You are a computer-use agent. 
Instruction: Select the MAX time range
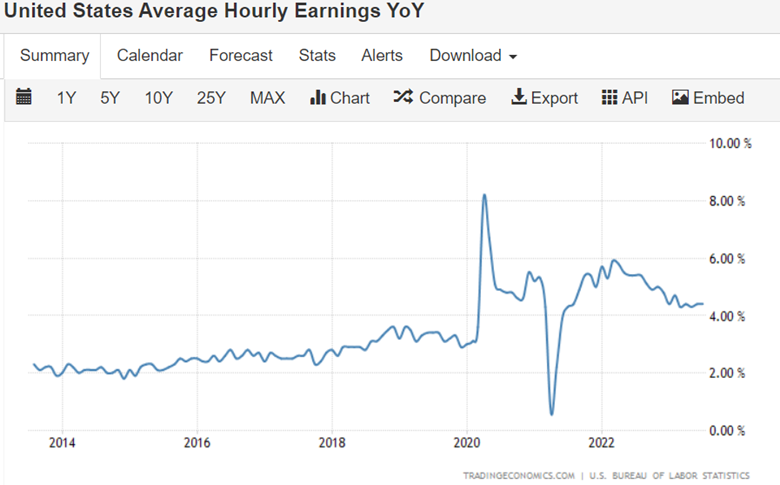[268, 98]
